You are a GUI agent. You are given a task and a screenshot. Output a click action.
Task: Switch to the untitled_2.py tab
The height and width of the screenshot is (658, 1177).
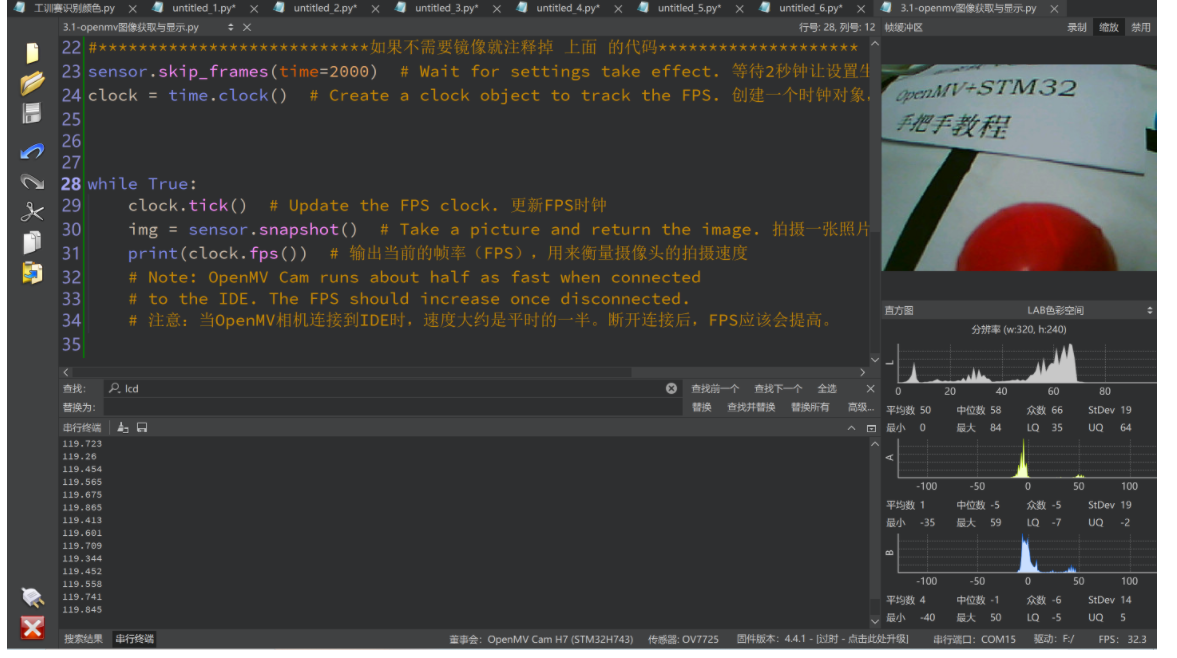tap(325, 8)
